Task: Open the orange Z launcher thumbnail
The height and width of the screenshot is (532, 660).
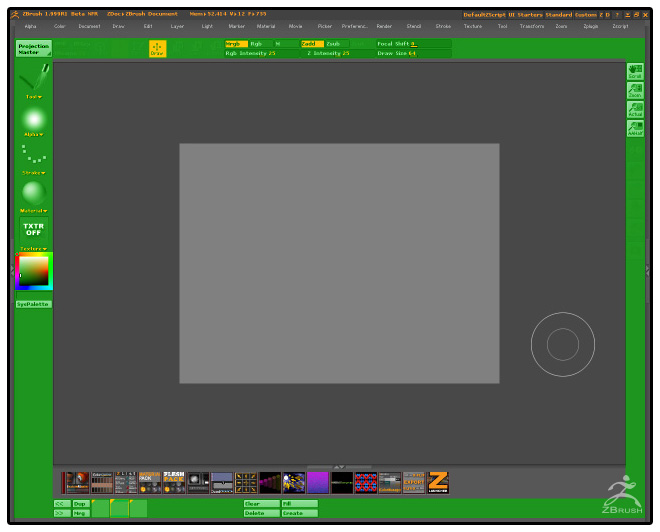Action: pyautogui.click(x=438, y=482)
